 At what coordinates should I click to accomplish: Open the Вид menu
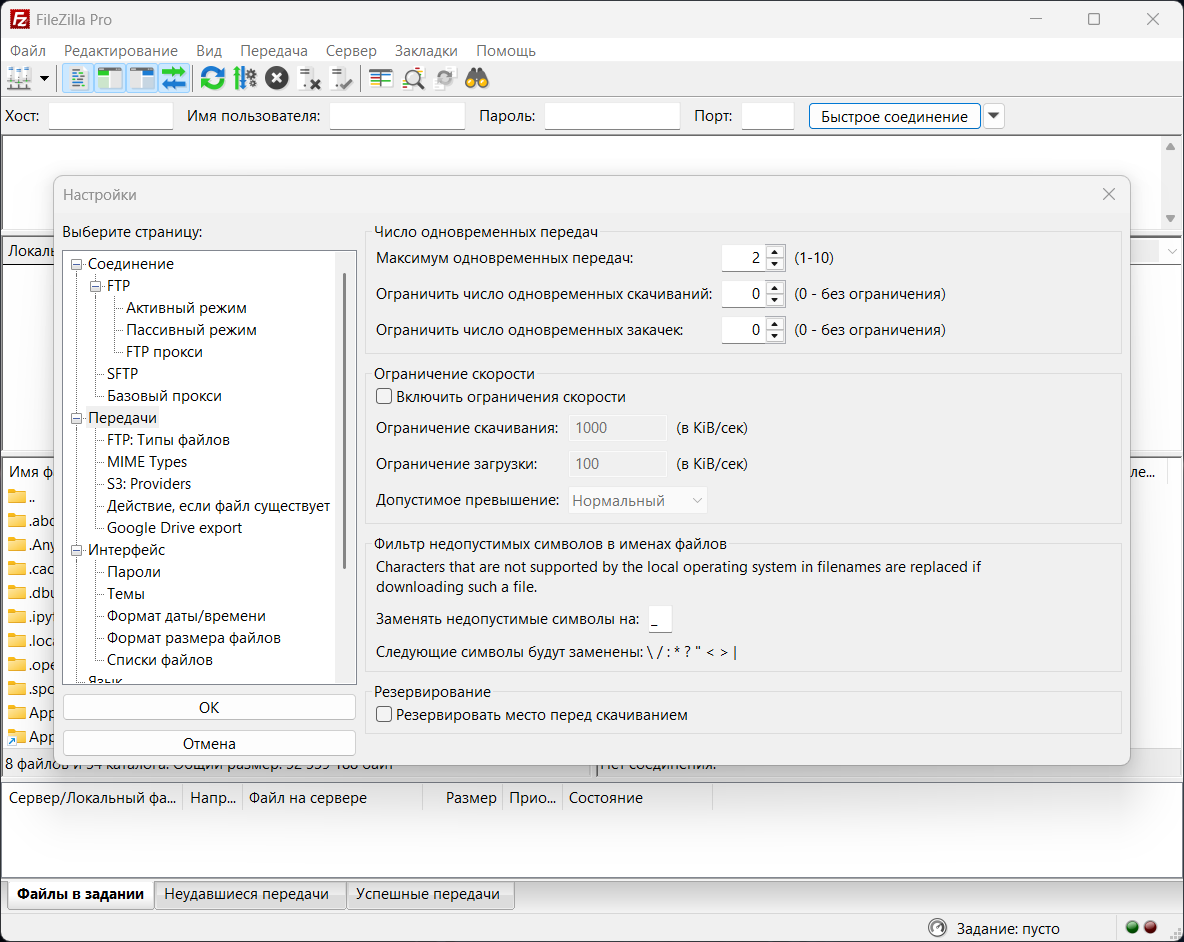(x=209, y=51)
